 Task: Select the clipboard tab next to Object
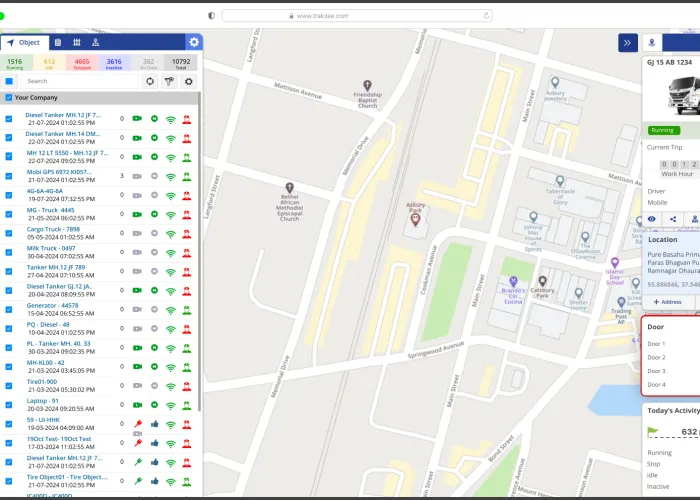(57, 42)
